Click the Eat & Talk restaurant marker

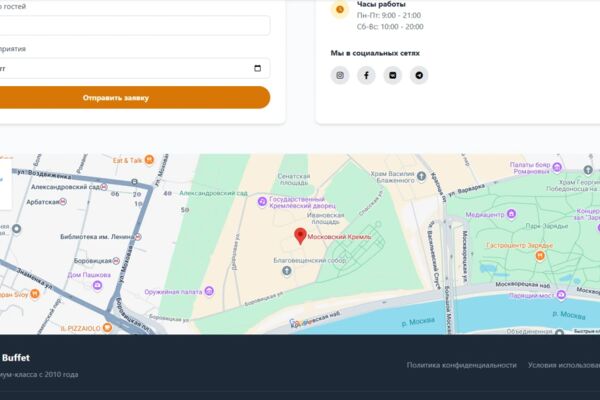(x=149, y=160)
